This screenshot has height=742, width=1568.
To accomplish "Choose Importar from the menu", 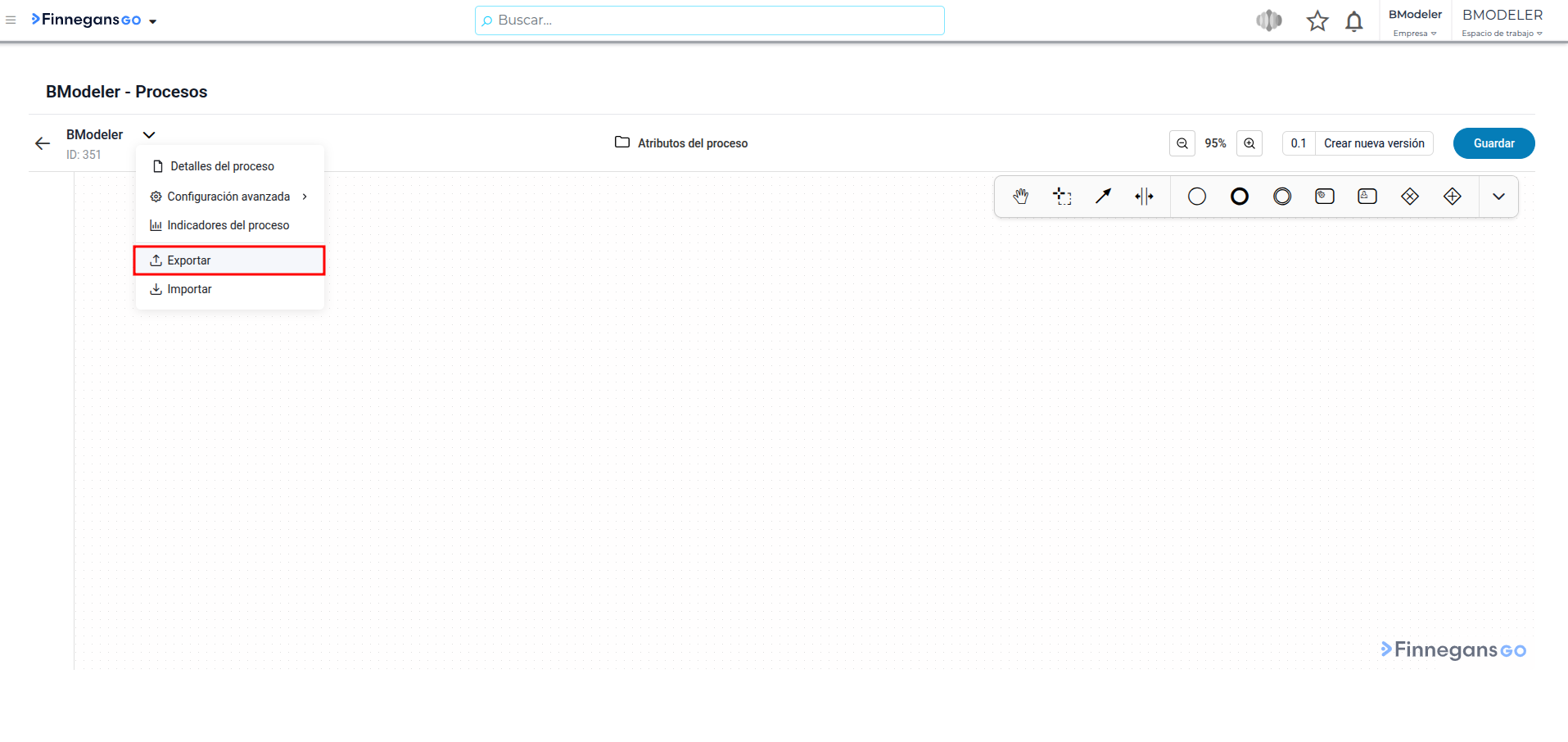I will (x=229, y=289).
